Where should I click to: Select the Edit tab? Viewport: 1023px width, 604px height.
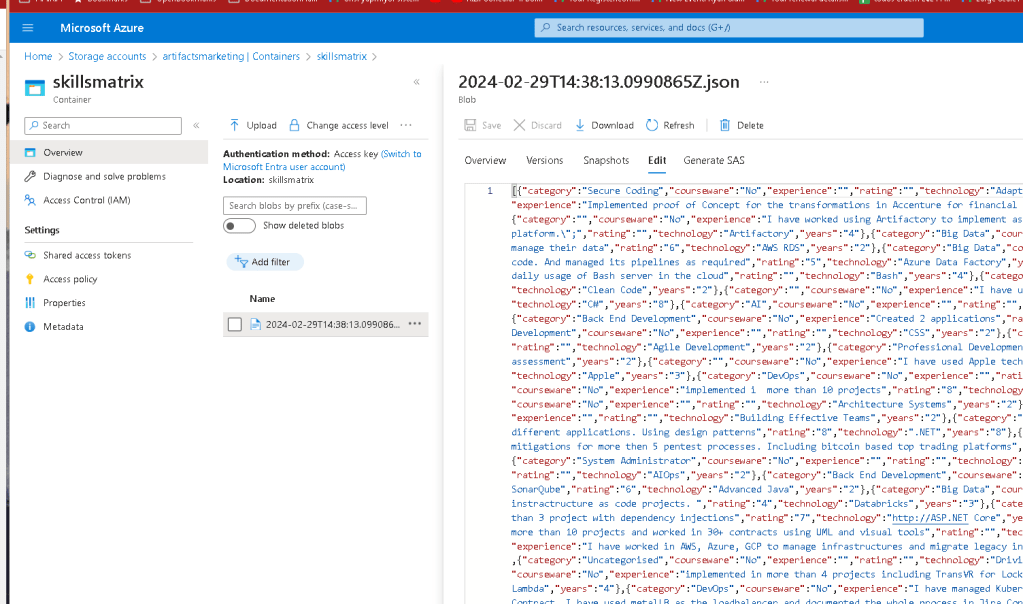click(x=657, y=160)
